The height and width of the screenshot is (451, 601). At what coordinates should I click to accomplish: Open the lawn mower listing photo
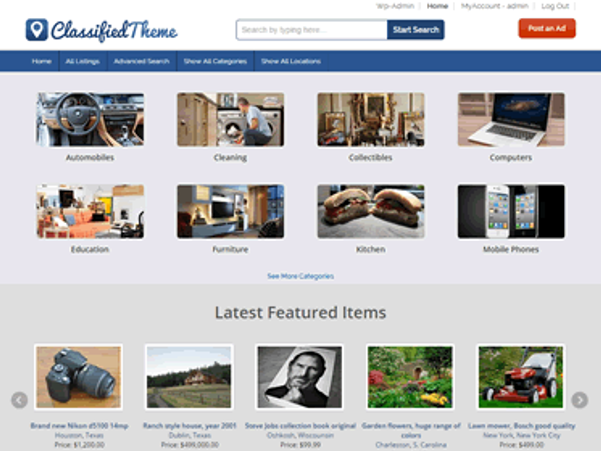[521, 377]
